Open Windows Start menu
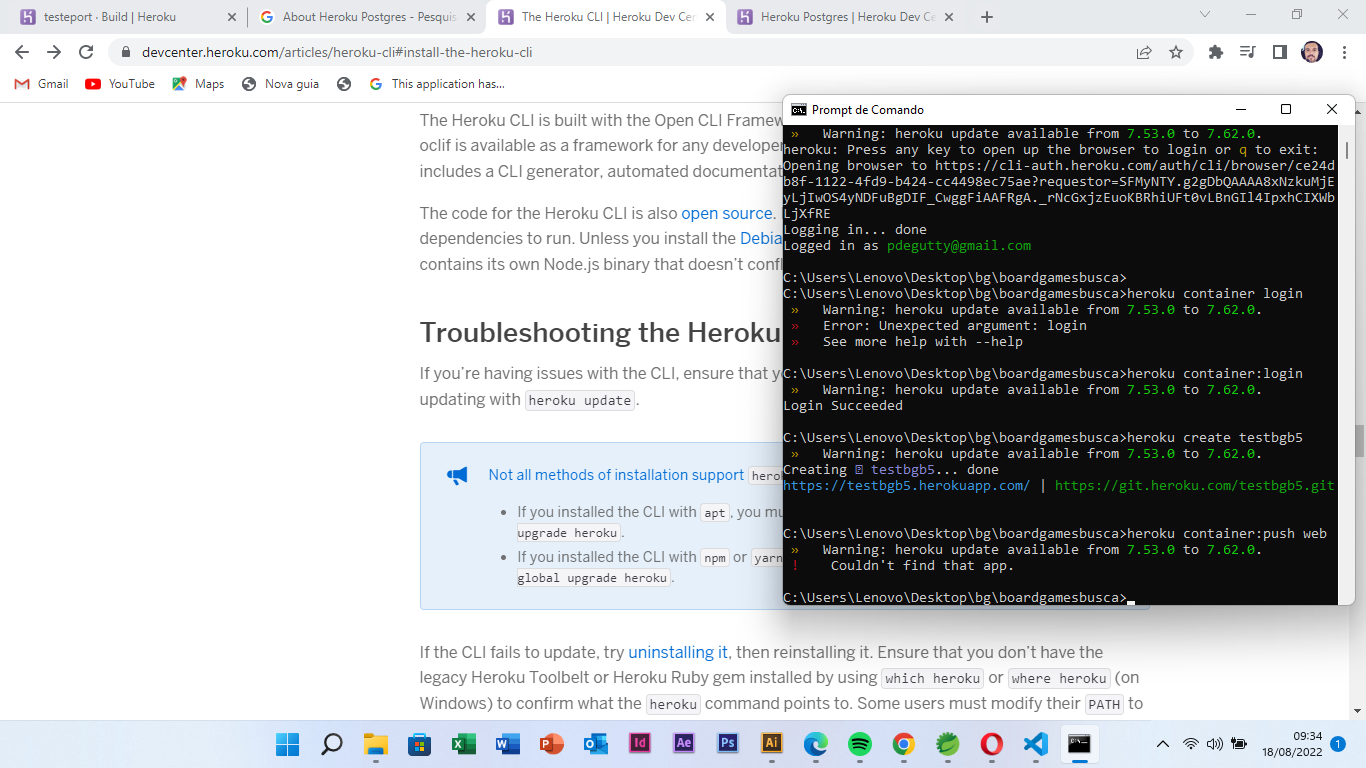 (x=288, y=744)
